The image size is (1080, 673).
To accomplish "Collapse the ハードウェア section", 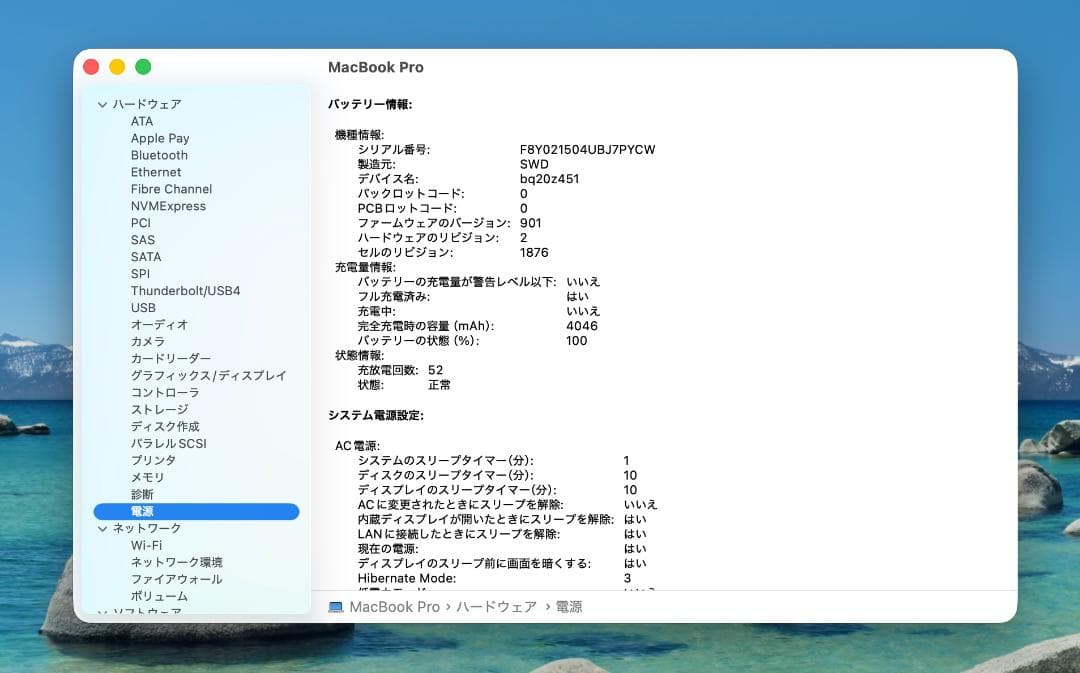I will (103, 105).
